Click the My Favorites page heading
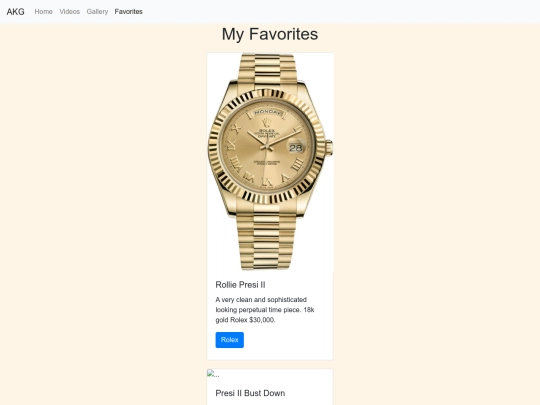This screenshot has height=405, width=540. click(x=270, y=34)
